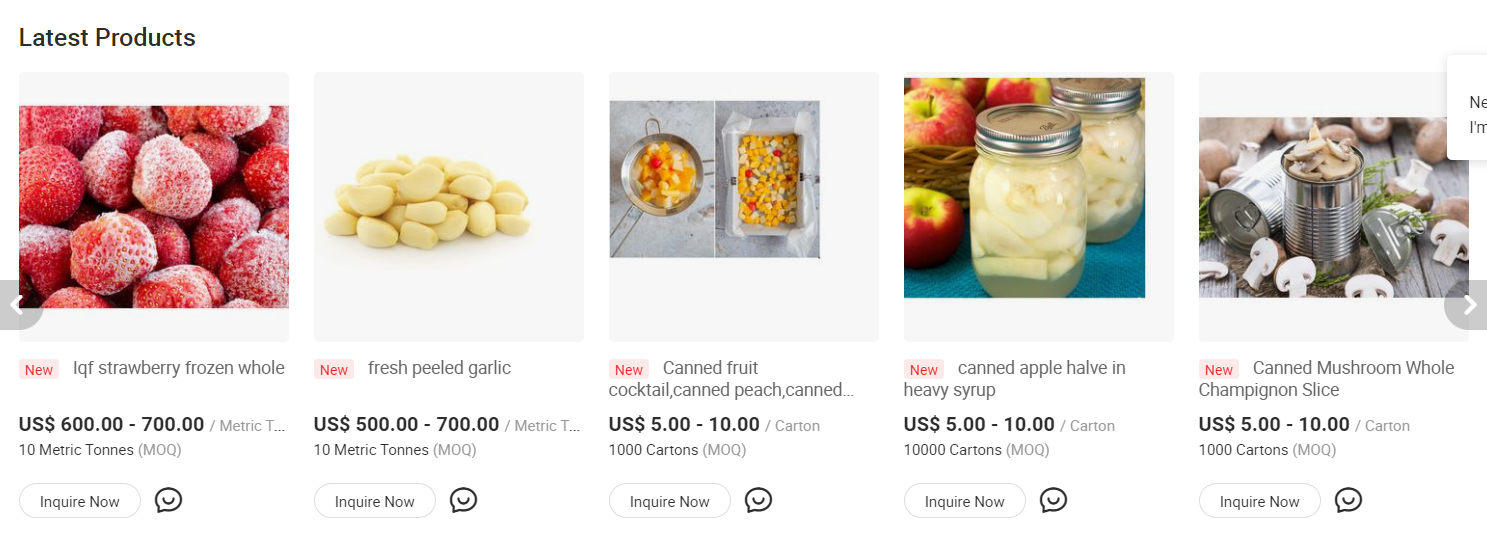The height and width of the screenshot is (547, 1487).
Task: Open Iqf strawberry frozen whole title link
Action: pos(178,368)
